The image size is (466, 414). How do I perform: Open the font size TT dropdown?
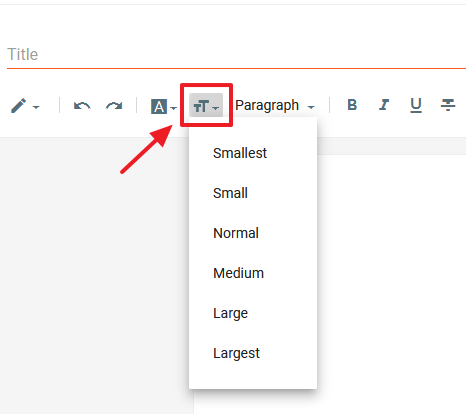tap(206, 105)
